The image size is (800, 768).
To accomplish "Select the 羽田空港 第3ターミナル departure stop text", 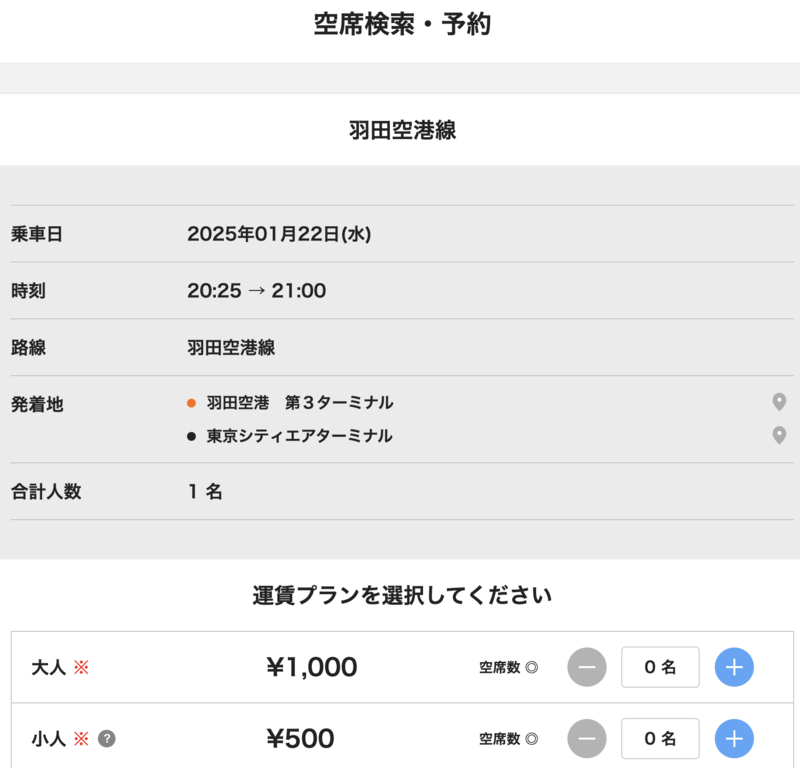I will click(x=300, y=403).
